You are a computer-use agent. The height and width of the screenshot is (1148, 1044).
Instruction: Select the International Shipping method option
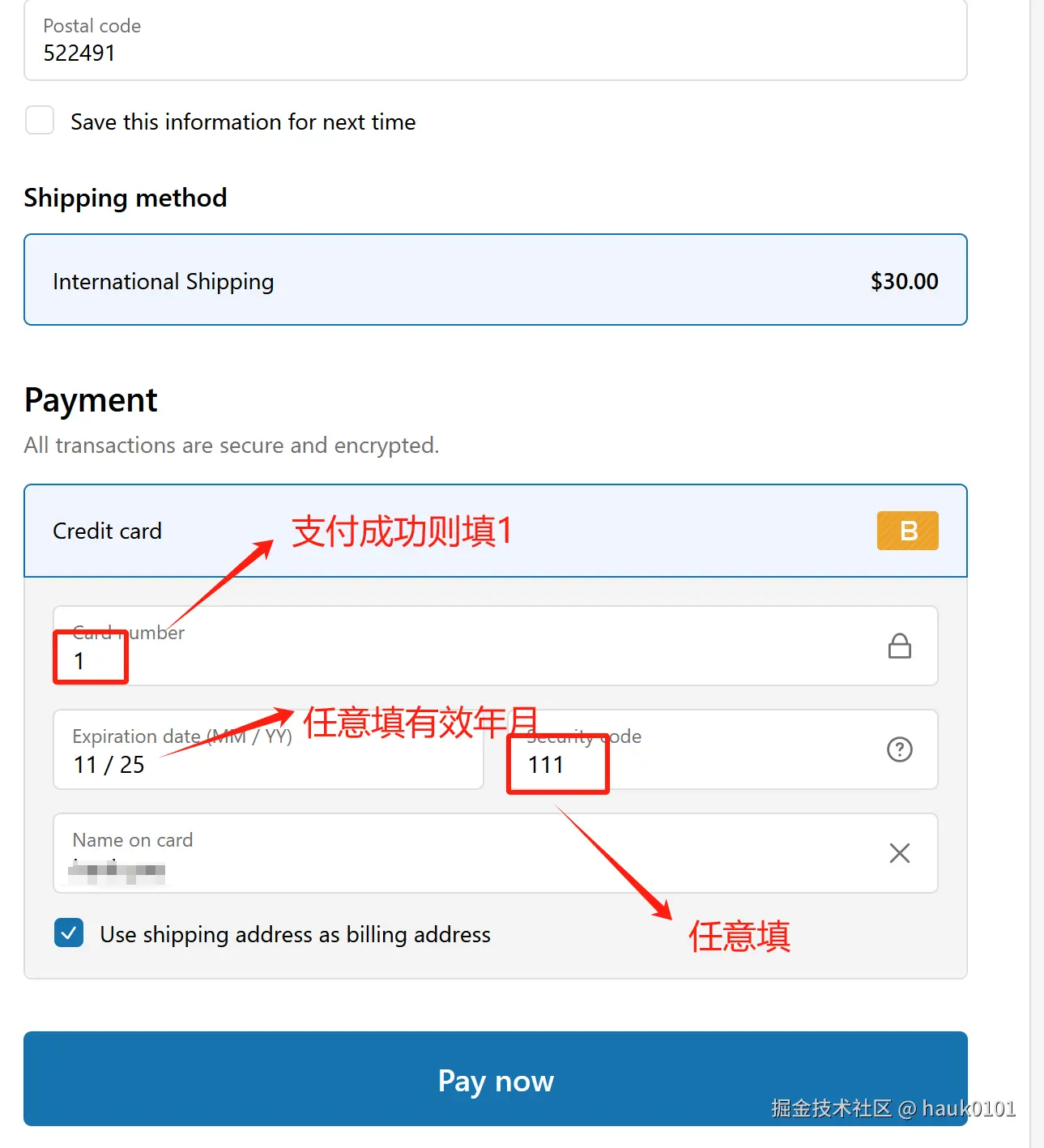pyautogui.click(x=496, y=280)
